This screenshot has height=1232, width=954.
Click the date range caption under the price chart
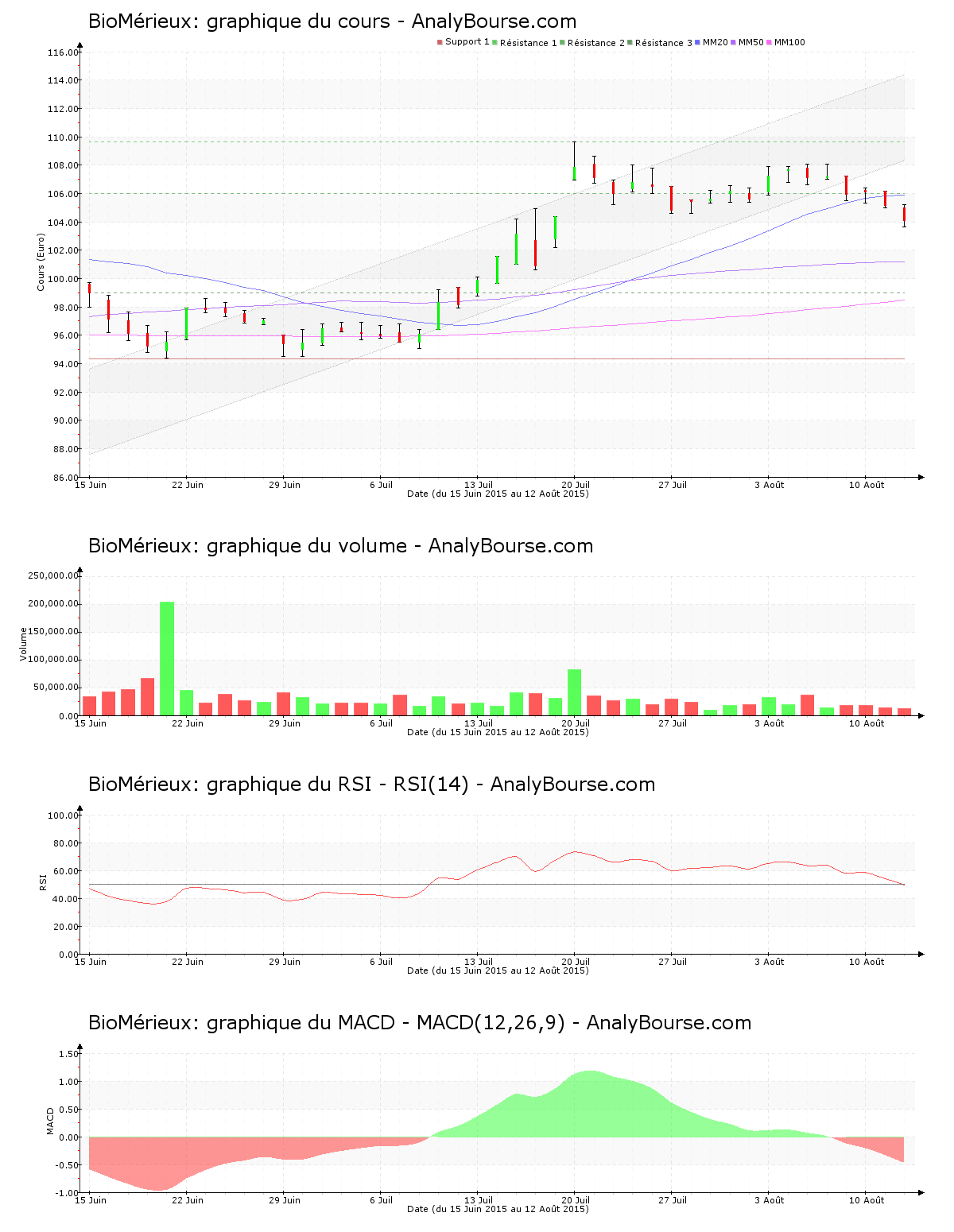pyautogui.click(x=498, y=494)
